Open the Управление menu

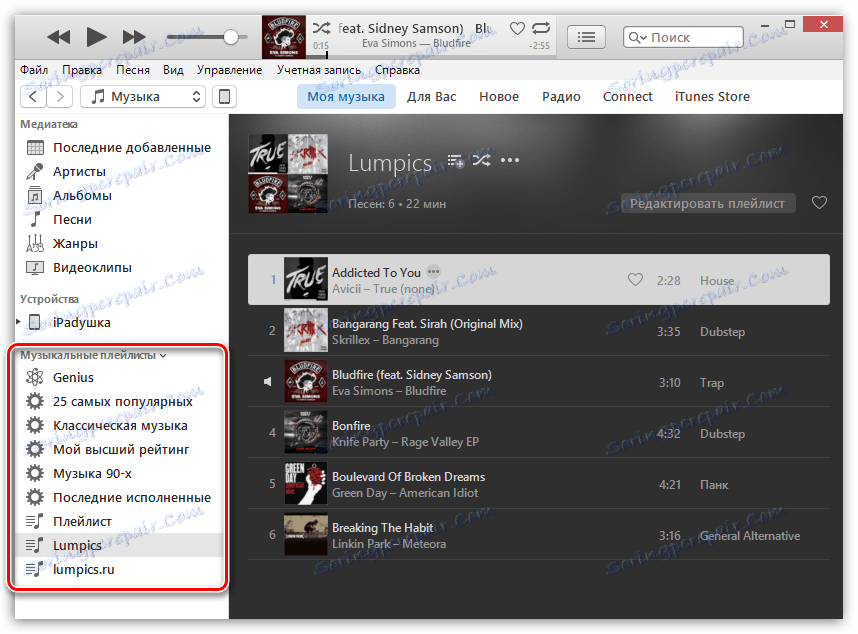pos(229,70)
